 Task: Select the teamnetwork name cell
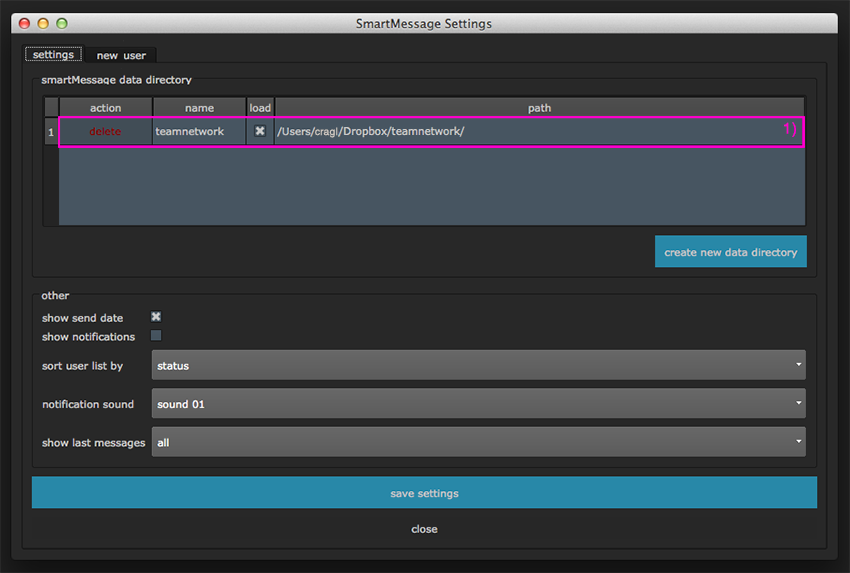199,131
